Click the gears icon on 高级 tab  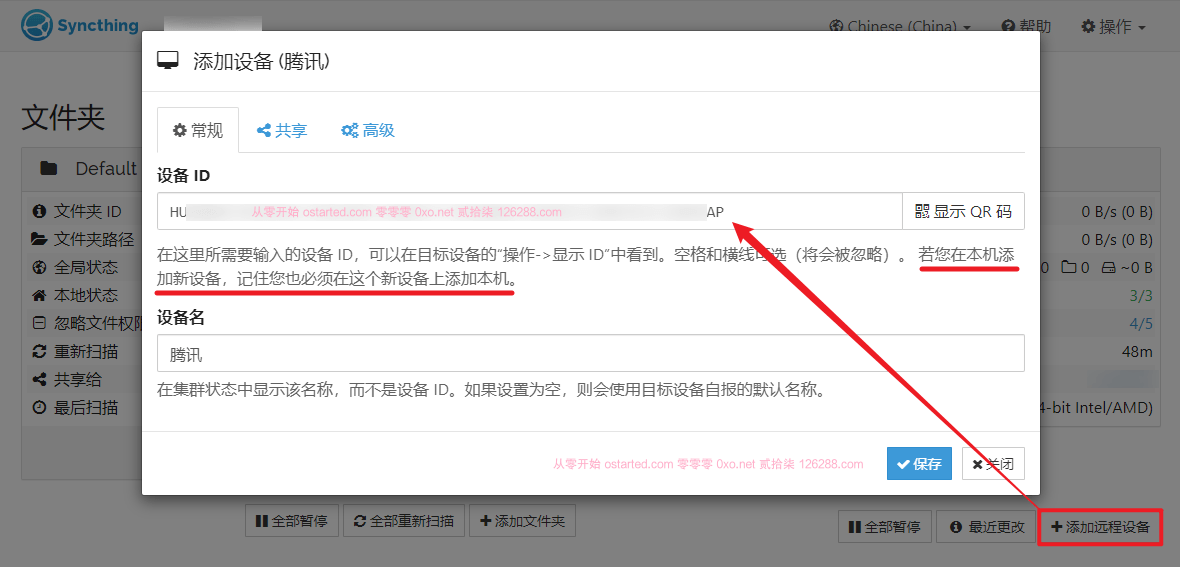pos(349,130)
